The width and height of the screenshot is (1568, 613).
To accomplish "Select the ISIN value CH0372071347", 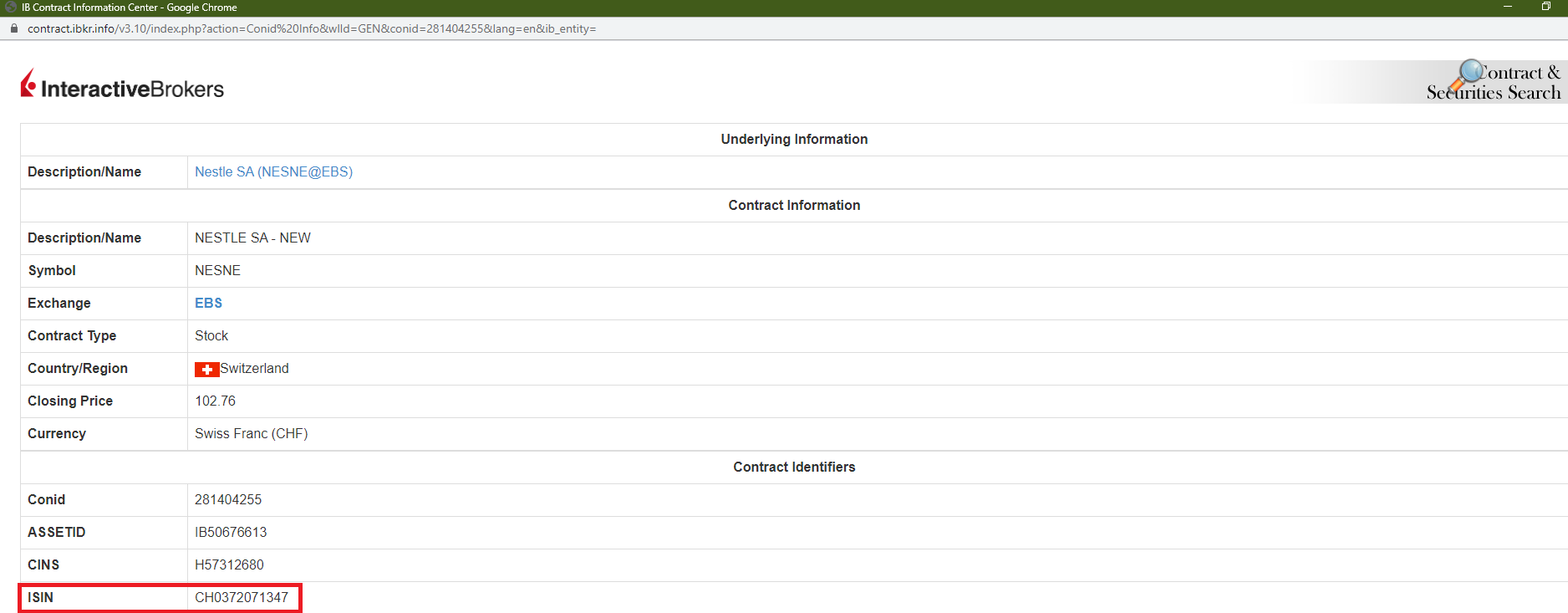I will (x=242, y=597).
